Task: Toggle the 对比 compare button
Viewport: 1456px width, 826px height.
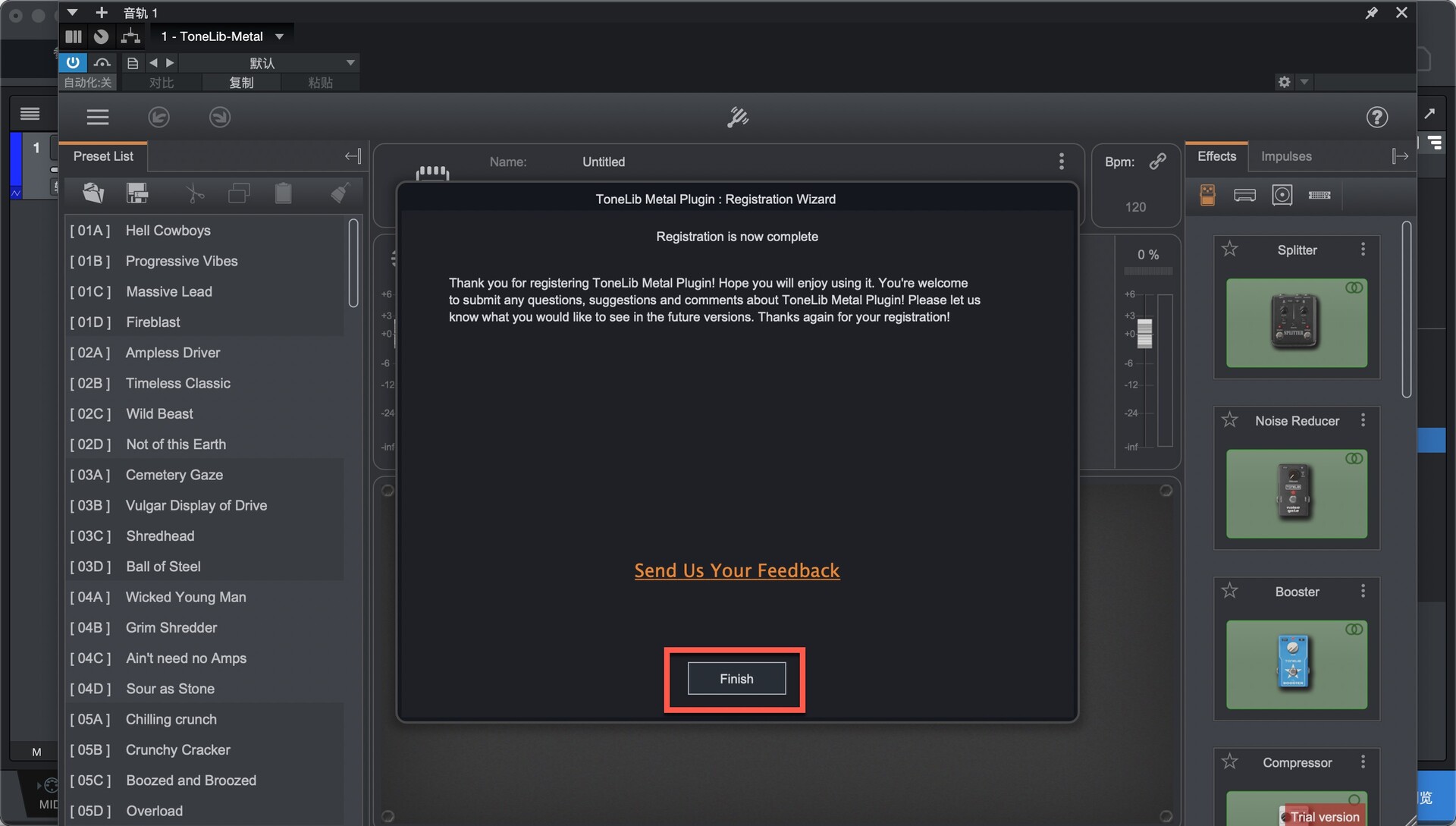Action: (x=162, y=83)
